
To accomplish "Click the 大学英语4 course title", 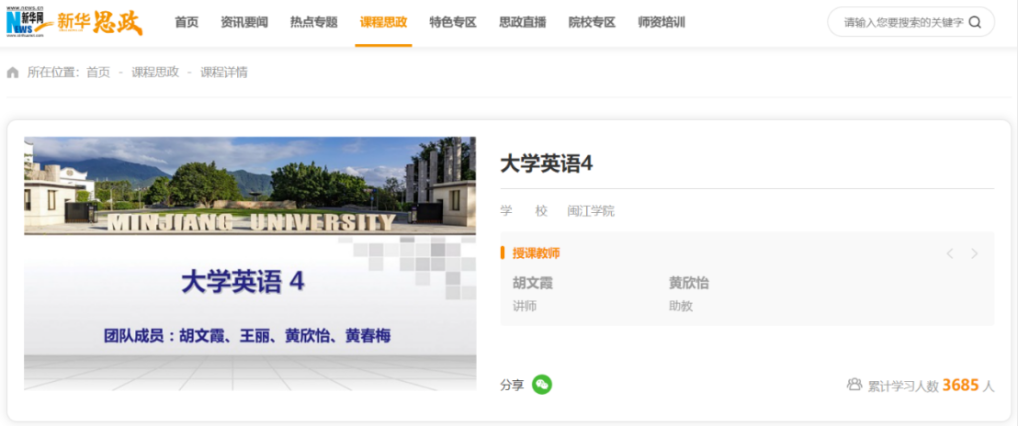I will click(547, 164).
